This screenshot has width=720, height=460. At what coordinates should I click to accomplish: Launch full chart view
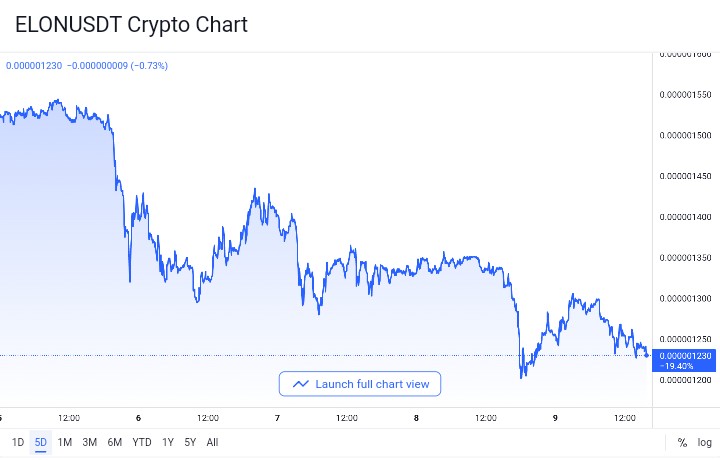tap(360, 384)
